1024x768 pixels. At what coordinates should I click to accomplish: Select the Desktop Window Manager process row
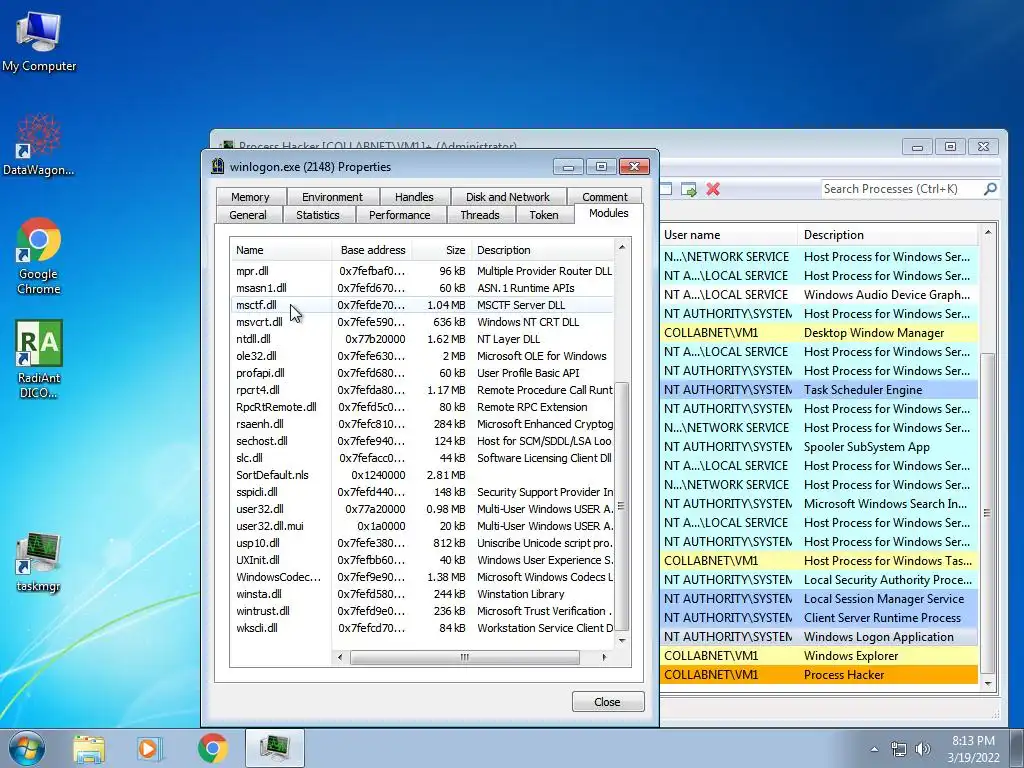pyautogui.click(x=819, y=333)
